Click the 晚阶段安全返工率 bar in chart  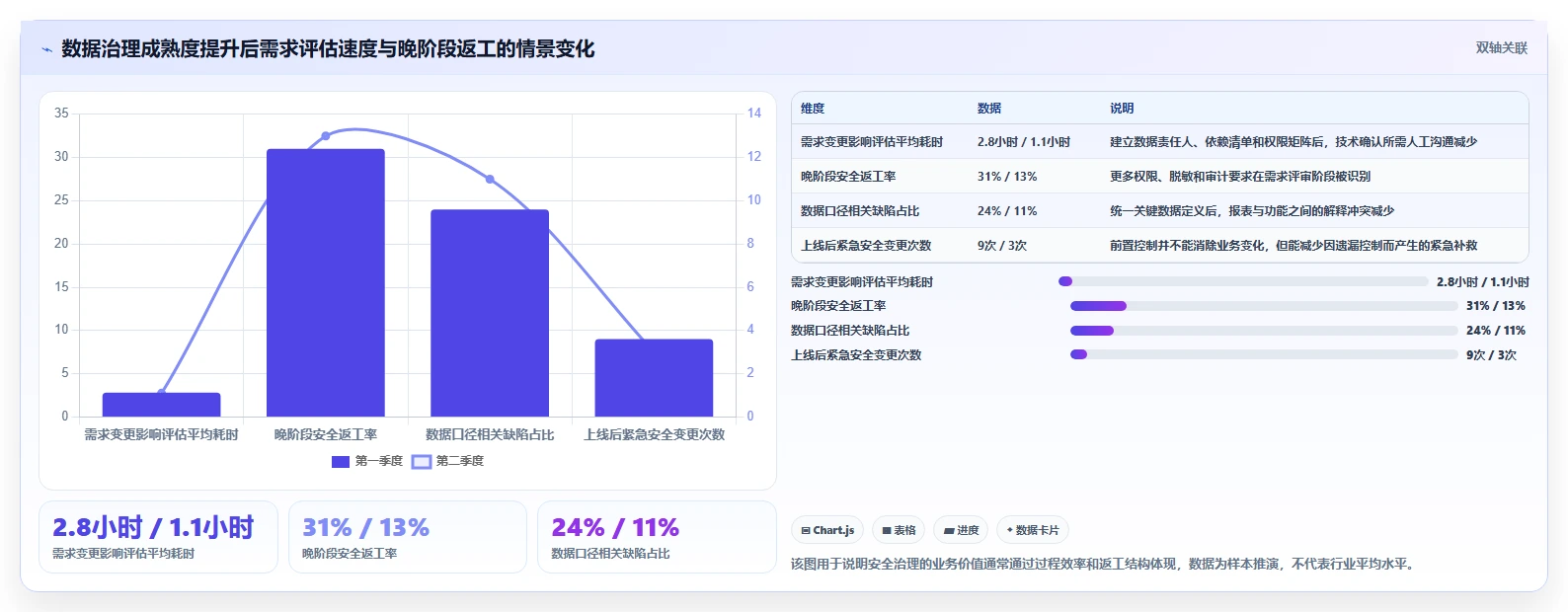pyautogui.click(x=326, y=283)
